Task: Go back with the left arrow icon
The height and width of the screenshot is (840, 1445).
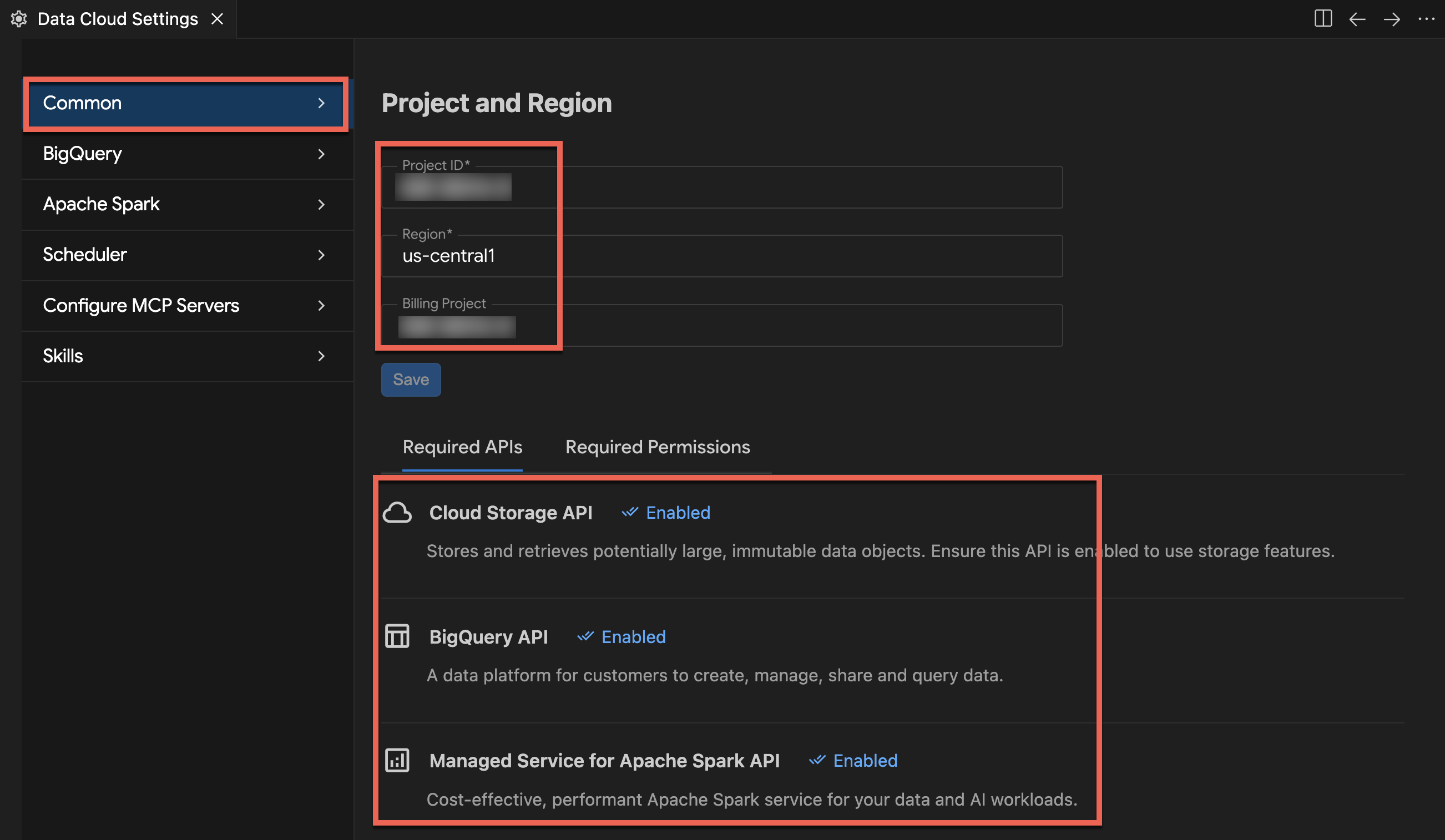Action: (1357, 19)
